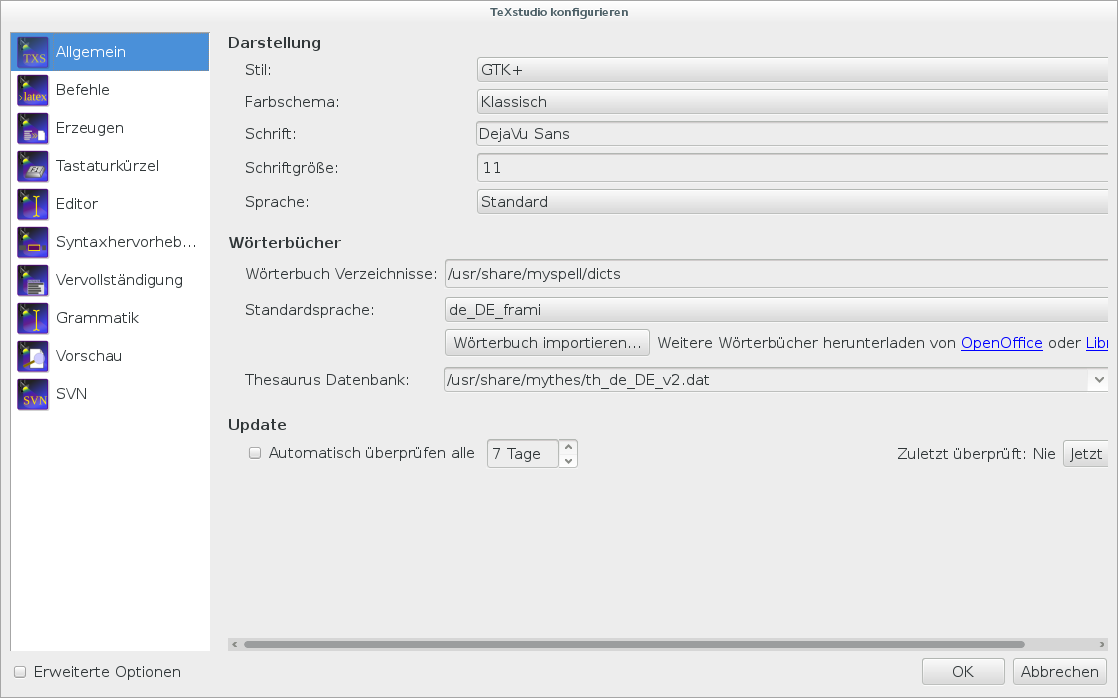
Task: Click the Jetzt update check button
Action: [x=1086, y=453]
